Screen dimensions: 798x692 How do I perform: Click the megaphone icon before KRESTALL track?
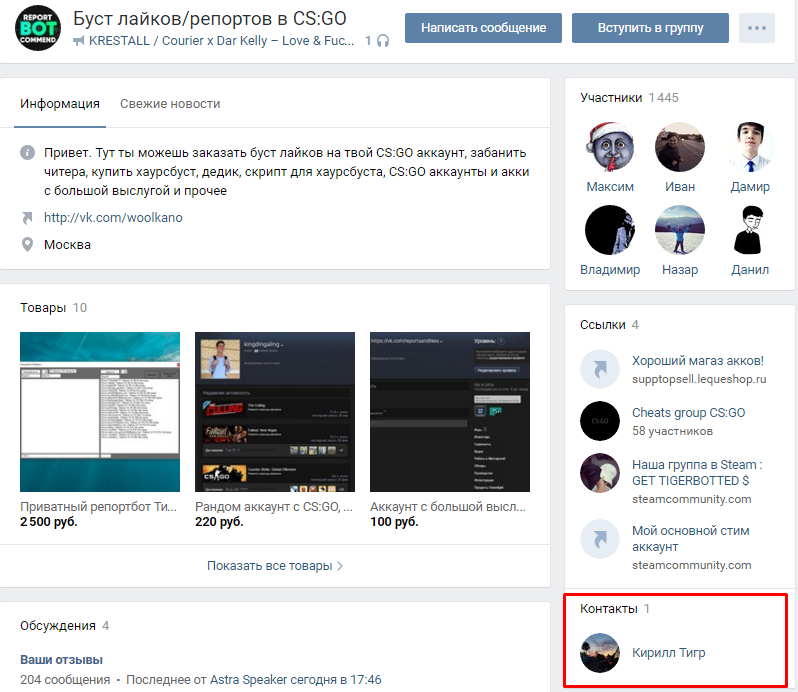[x=78, y=41]
